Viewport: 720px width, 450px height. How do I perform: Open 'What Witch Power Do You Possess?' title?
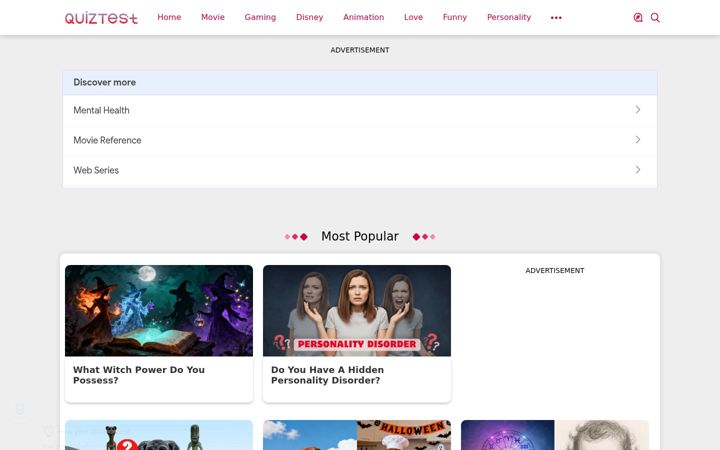point(139,375)
